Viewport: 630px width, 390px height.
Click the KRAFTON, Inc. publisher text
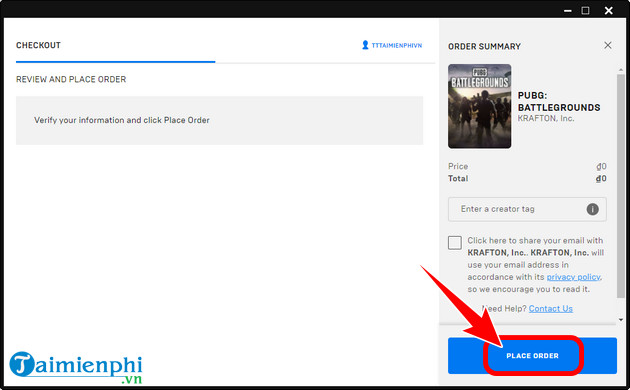pyautogui.click(x=546, y=118)
